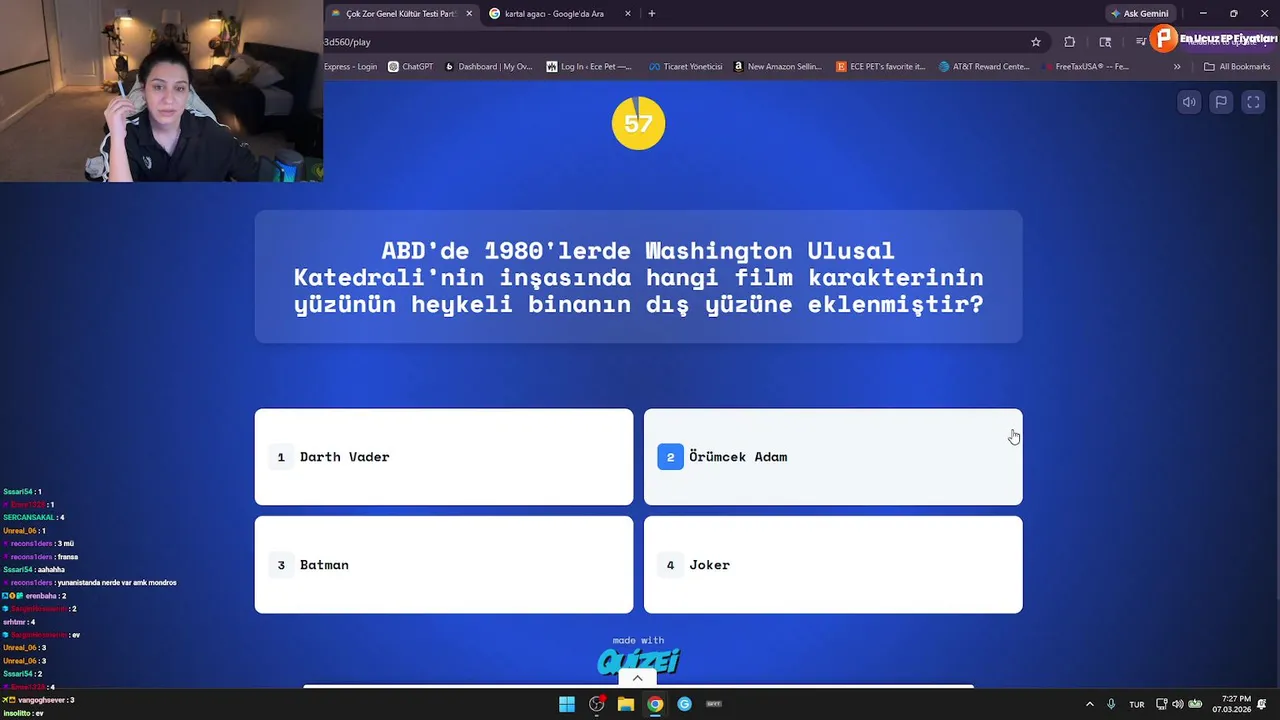The image size is (1280, 720).
Task: Click chat user vangoghsever message
Action: [38, 700]
